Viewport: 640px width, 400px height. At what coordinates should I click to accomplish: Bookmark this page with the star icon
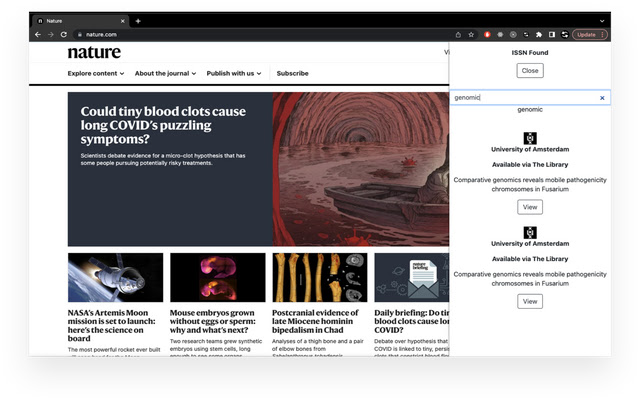pos(471,35)
